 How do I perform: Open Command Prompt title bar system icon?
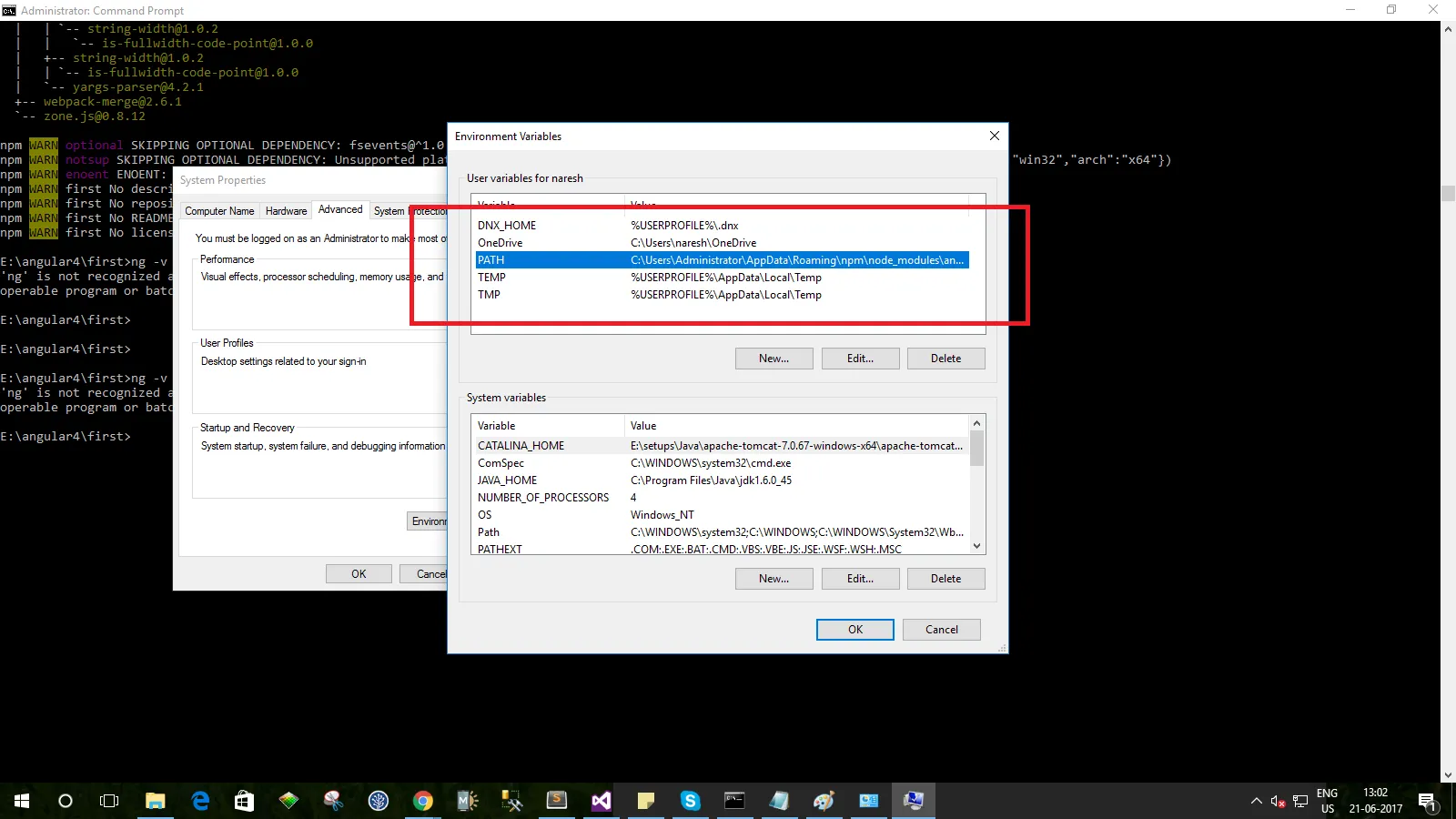pyautogui.click(x=9, y=10)
